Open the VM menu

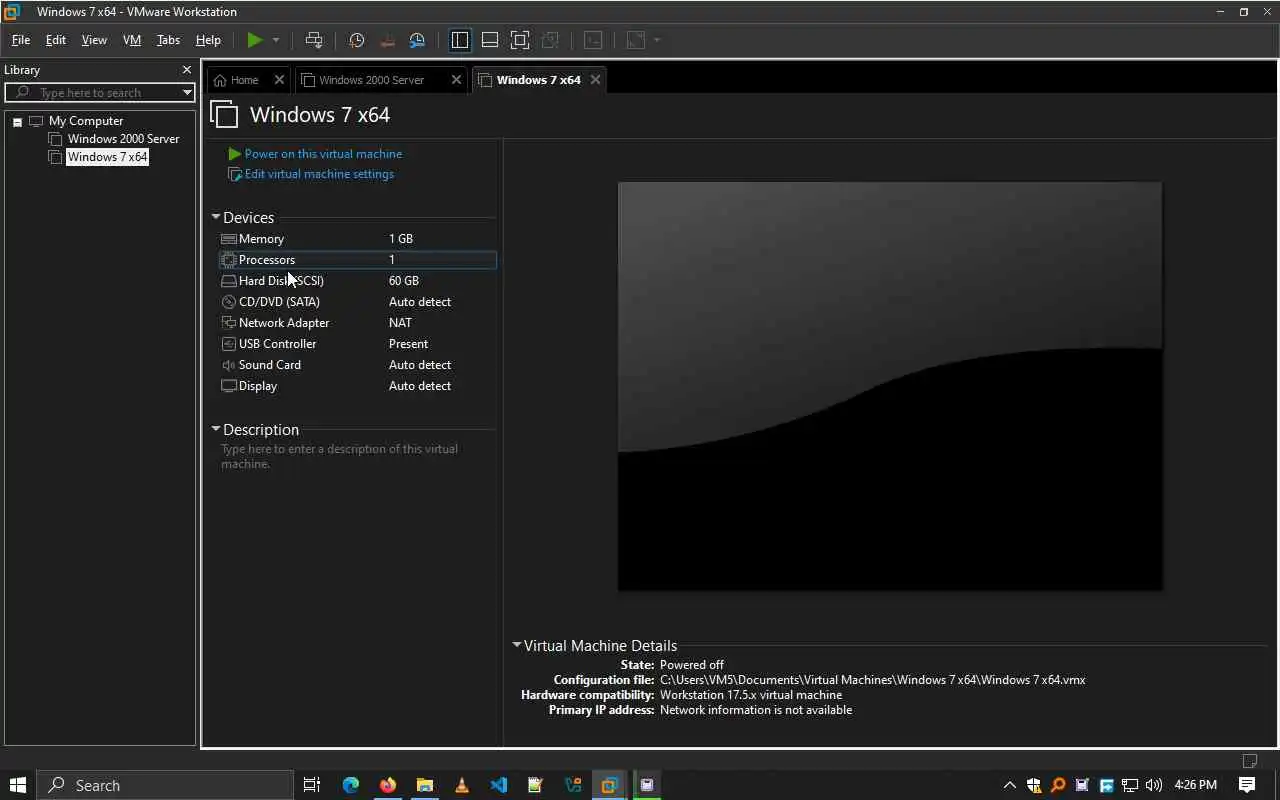click(132, 40)
